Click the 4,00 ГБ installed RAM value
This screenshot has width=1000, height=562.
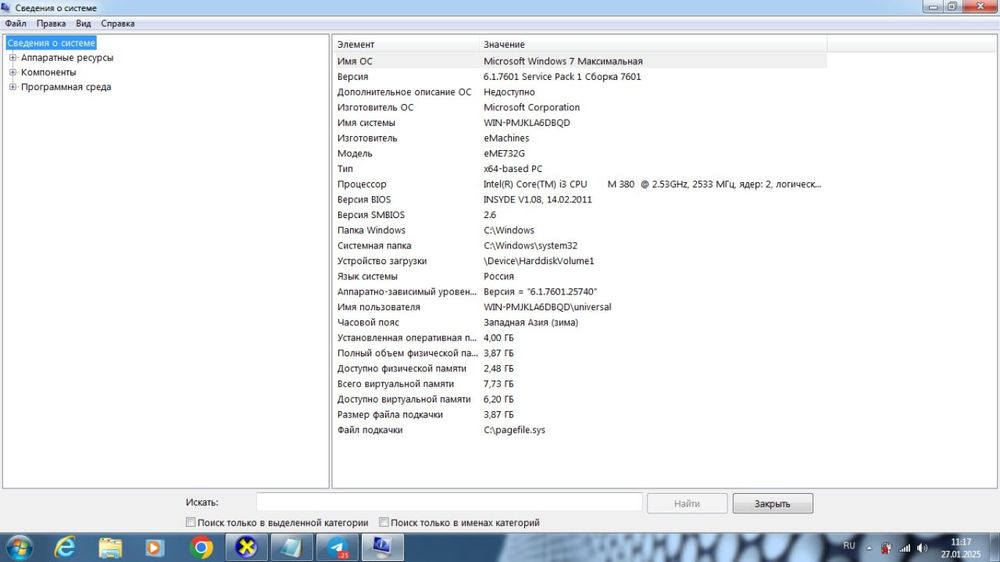[x=498, y=337]
